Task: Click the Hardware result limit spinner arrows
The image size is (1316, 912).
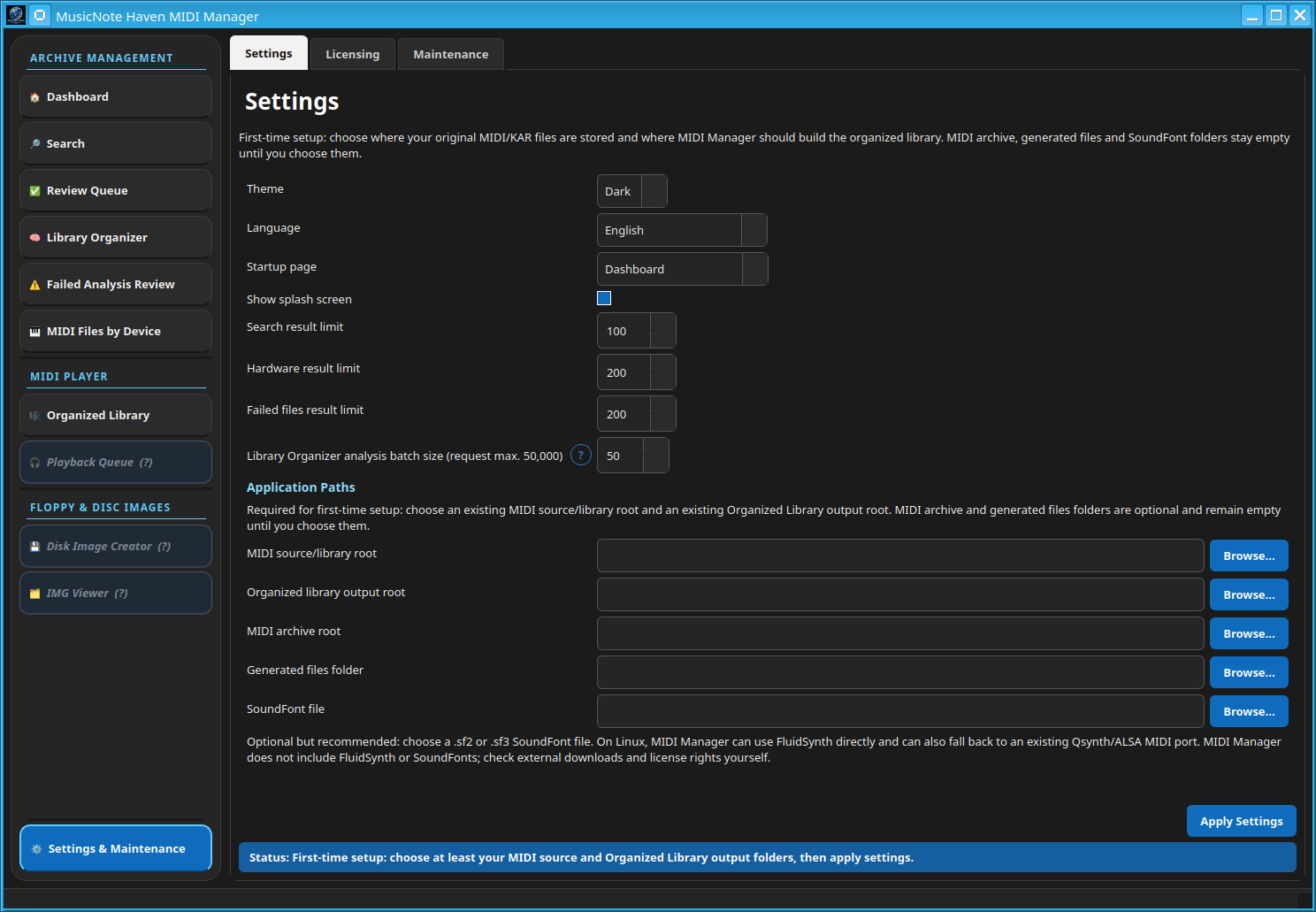Action: coord(663,372)
